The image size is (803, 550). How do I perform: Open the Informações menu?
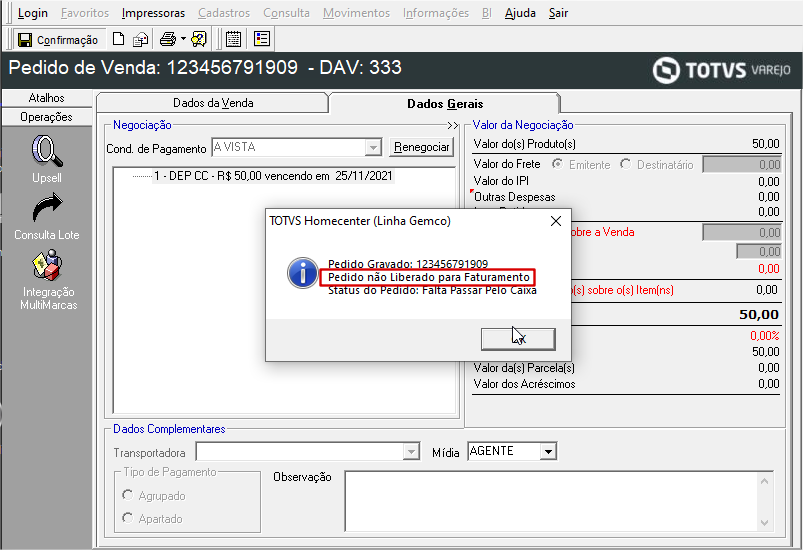click(x=435, y=13)
